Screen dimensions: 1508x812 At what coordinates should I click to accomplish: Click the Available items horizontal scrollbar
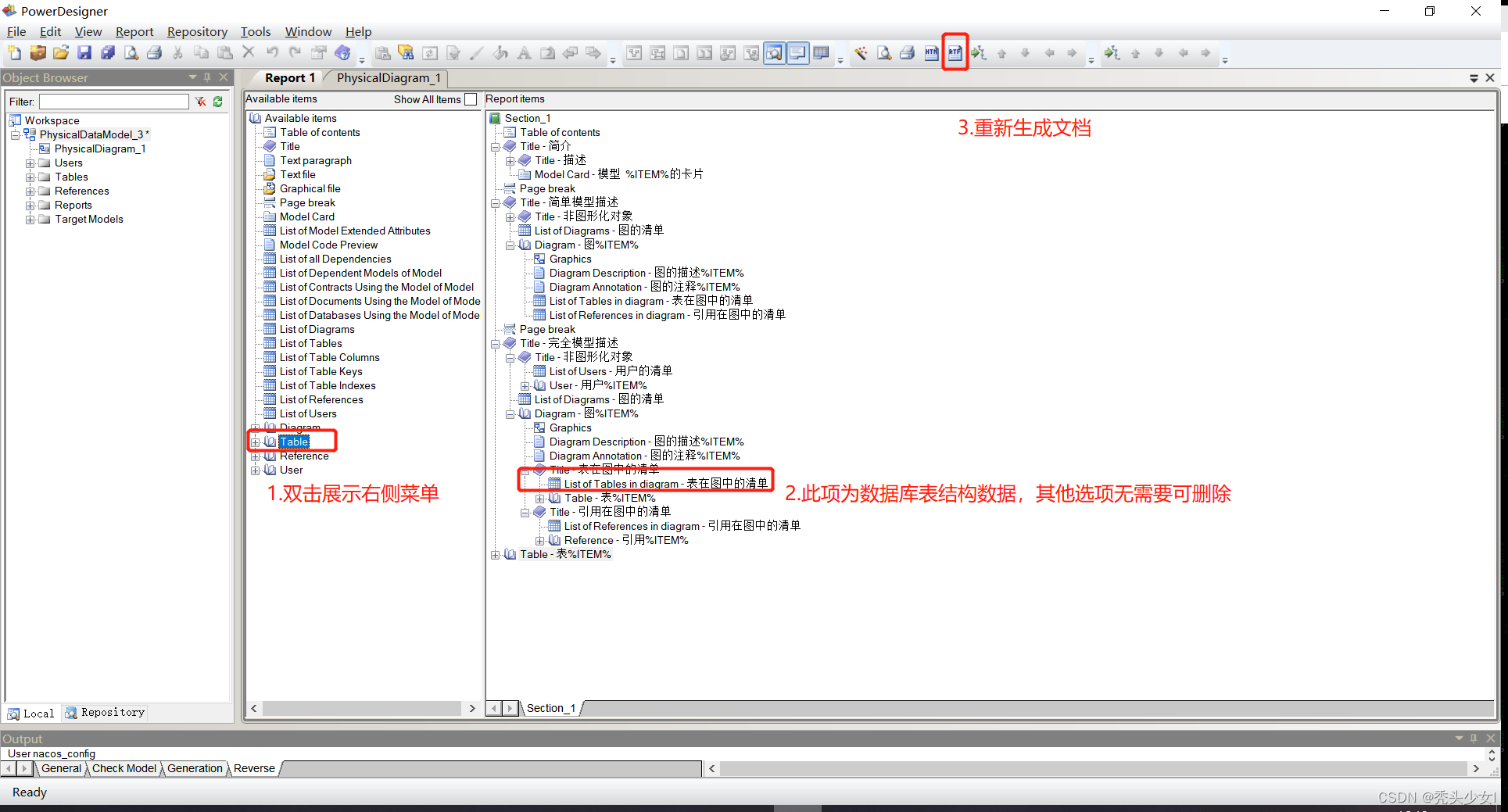(x=362, y=709)
